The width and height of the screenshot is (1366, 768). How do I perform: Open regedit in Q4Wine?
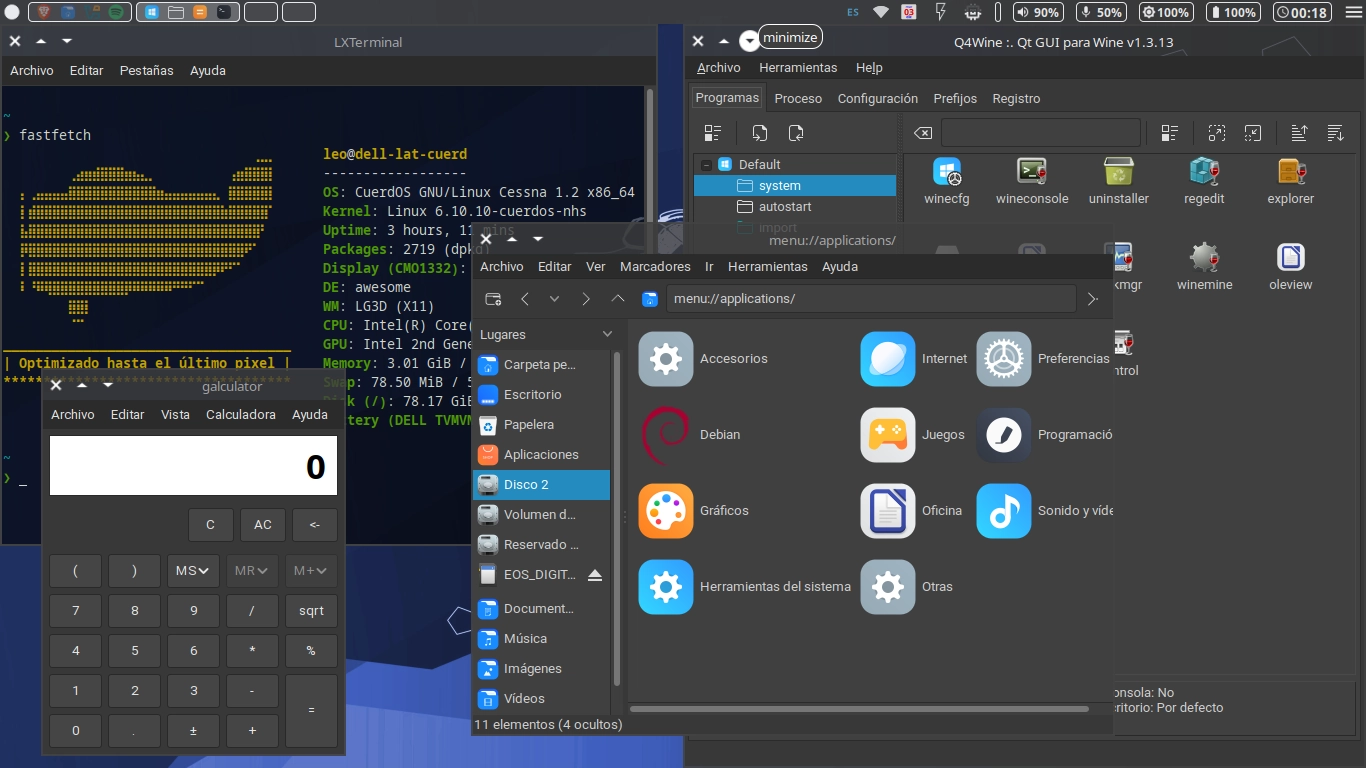(x=1204, y=180)
